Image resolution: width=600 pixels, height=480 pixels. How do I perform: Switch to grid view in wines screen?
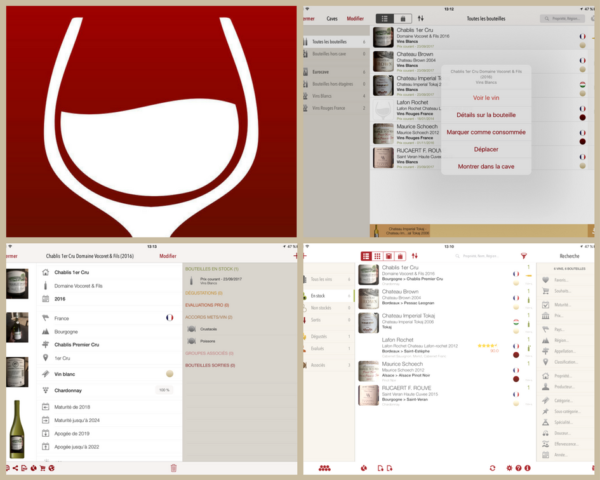(377, 256)
